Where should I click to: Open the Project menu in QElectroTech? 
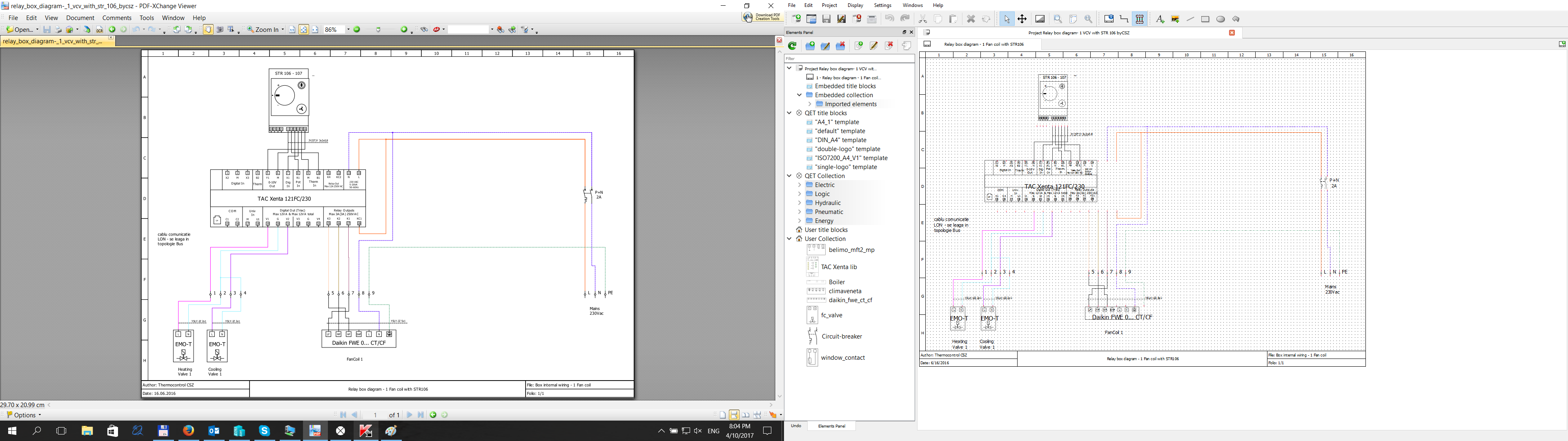pyautogui.click(x=829, y=5)
